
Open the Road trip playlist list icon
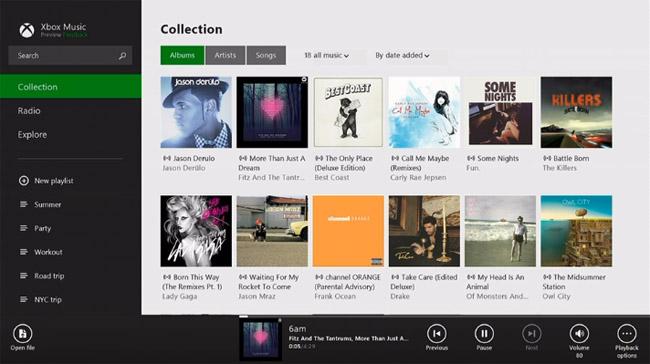click(24, 276)
